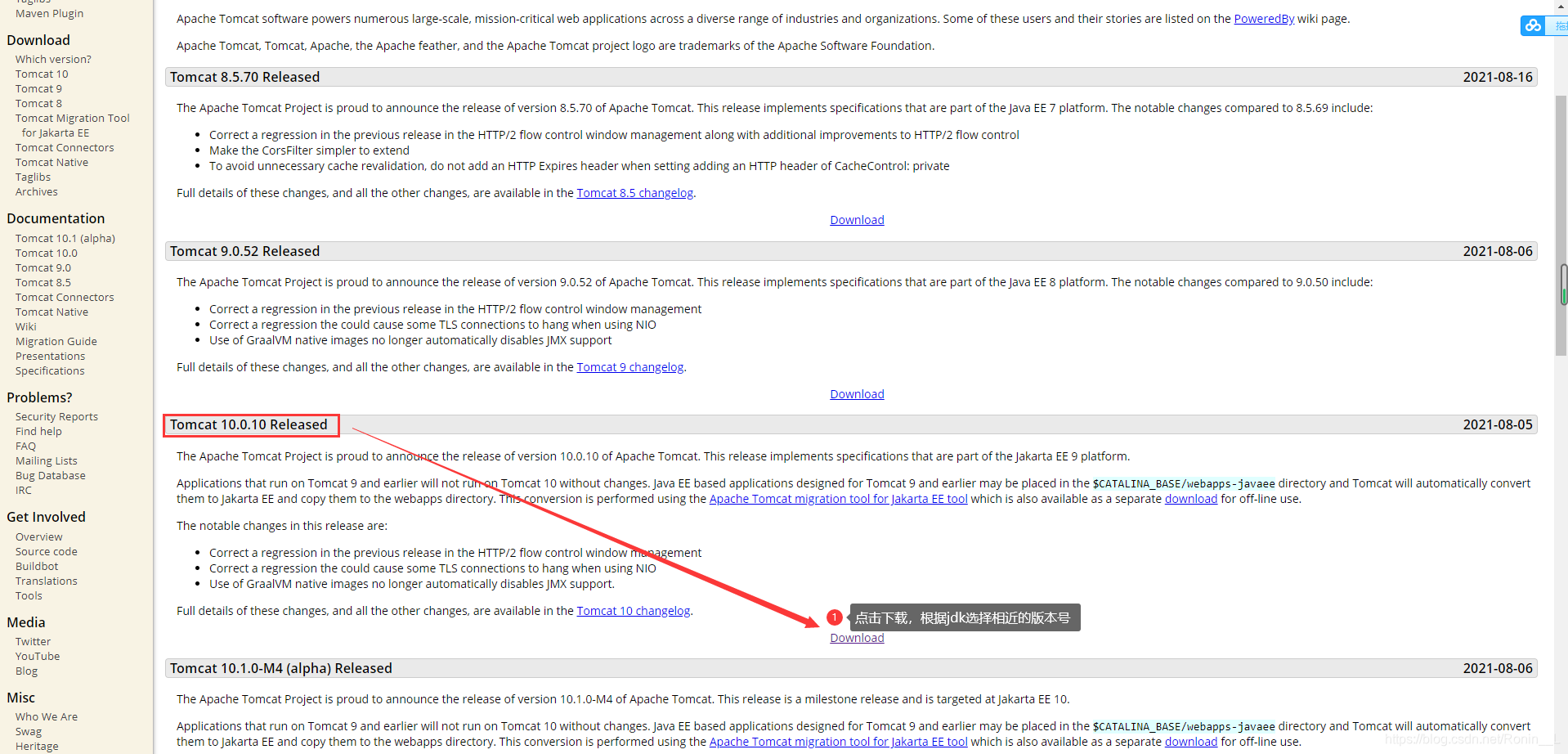1568x754 pixels.
Task: Open Tomcat Migration Tool for Jakarta EE
Action: (x=72, y=125)
